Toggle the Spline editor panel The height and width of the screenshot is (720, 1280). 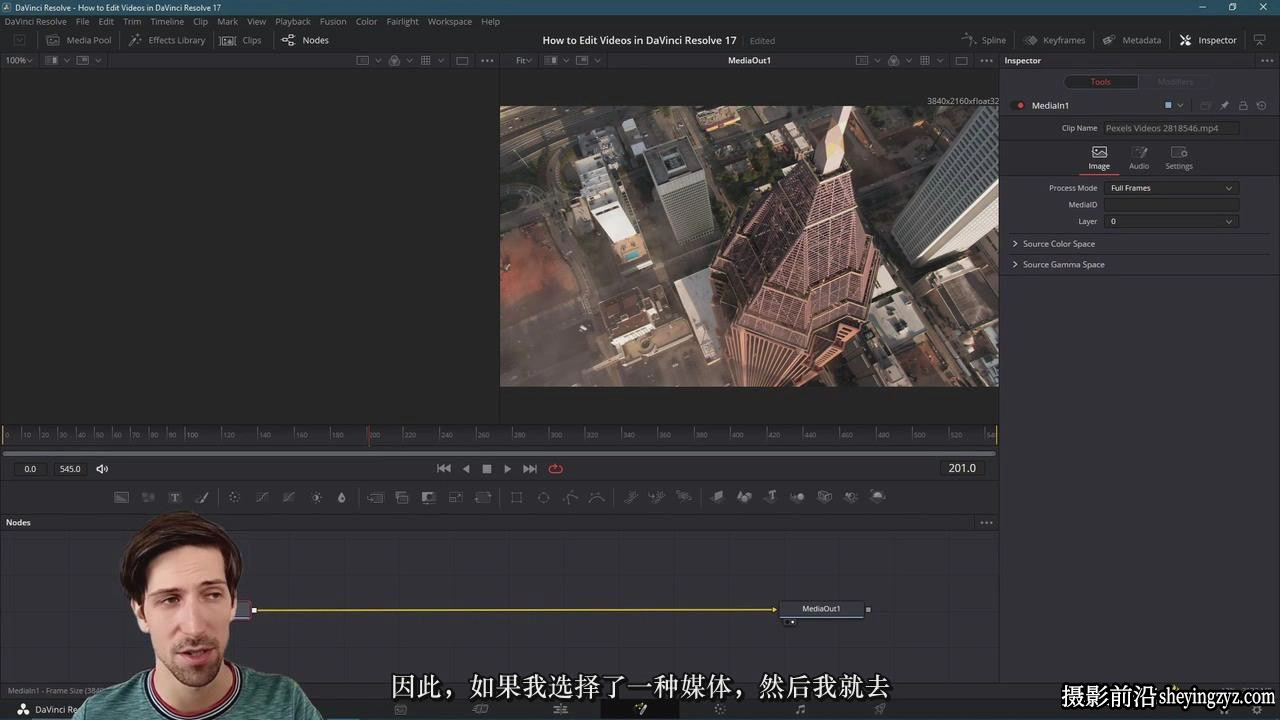click(984, 40)
